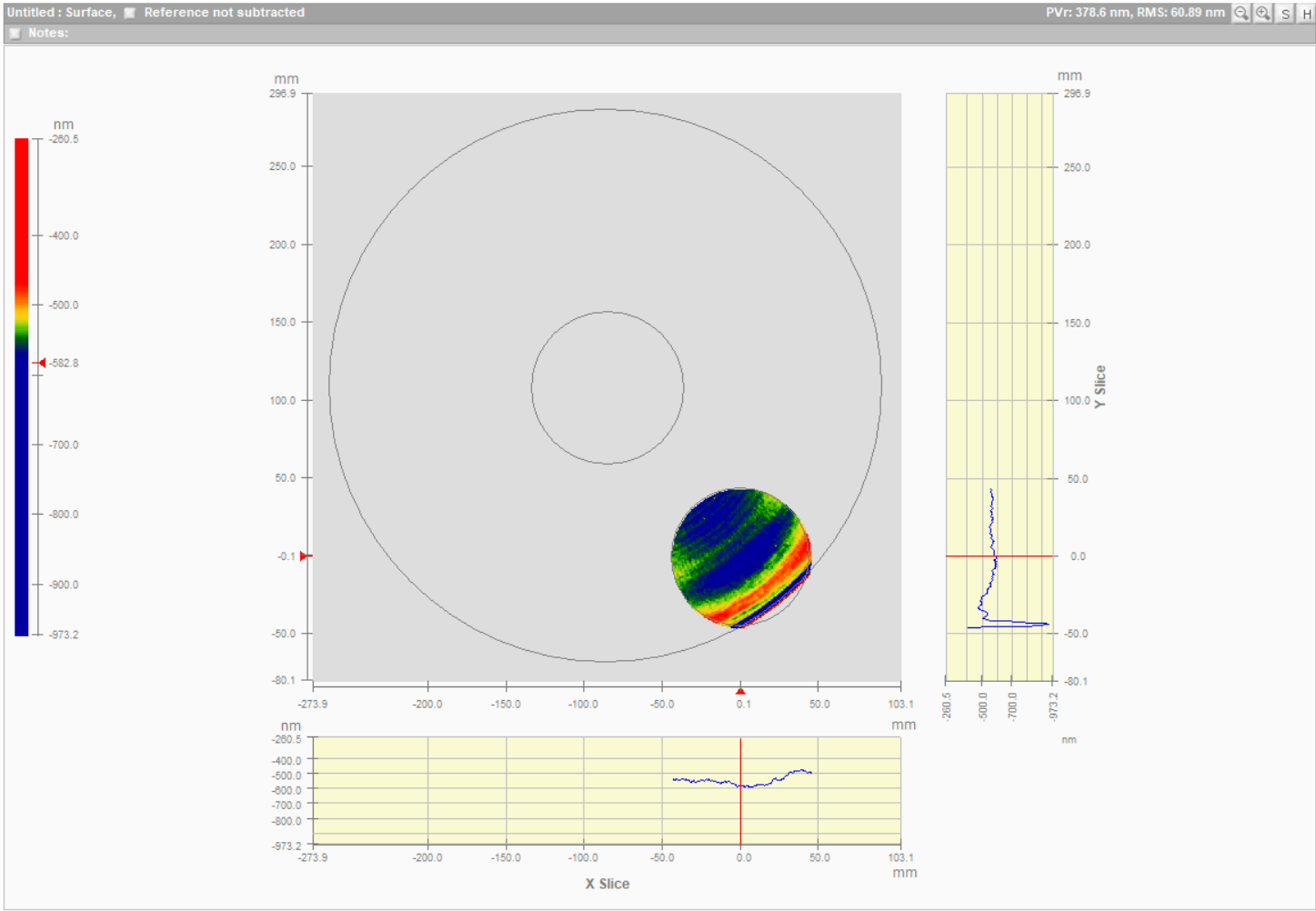Click the red vertical cursor in X Slice plot
Screen dimensions: 1316x911
pyautogui.click(x=740, y=809)
